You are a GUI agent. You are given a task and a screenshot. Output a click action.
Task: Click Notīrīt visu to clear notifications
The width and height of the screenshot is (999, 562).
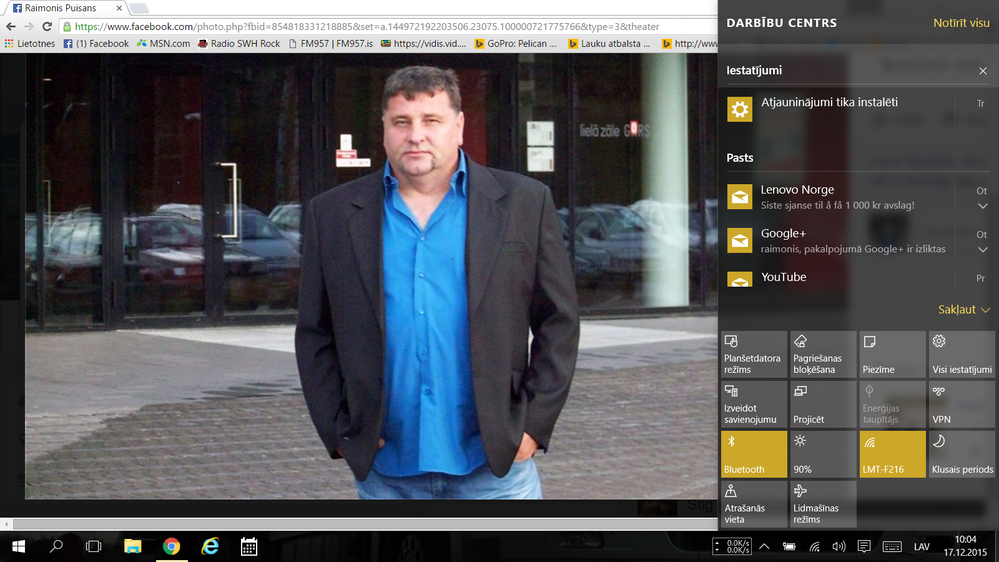tap(961, 23)
